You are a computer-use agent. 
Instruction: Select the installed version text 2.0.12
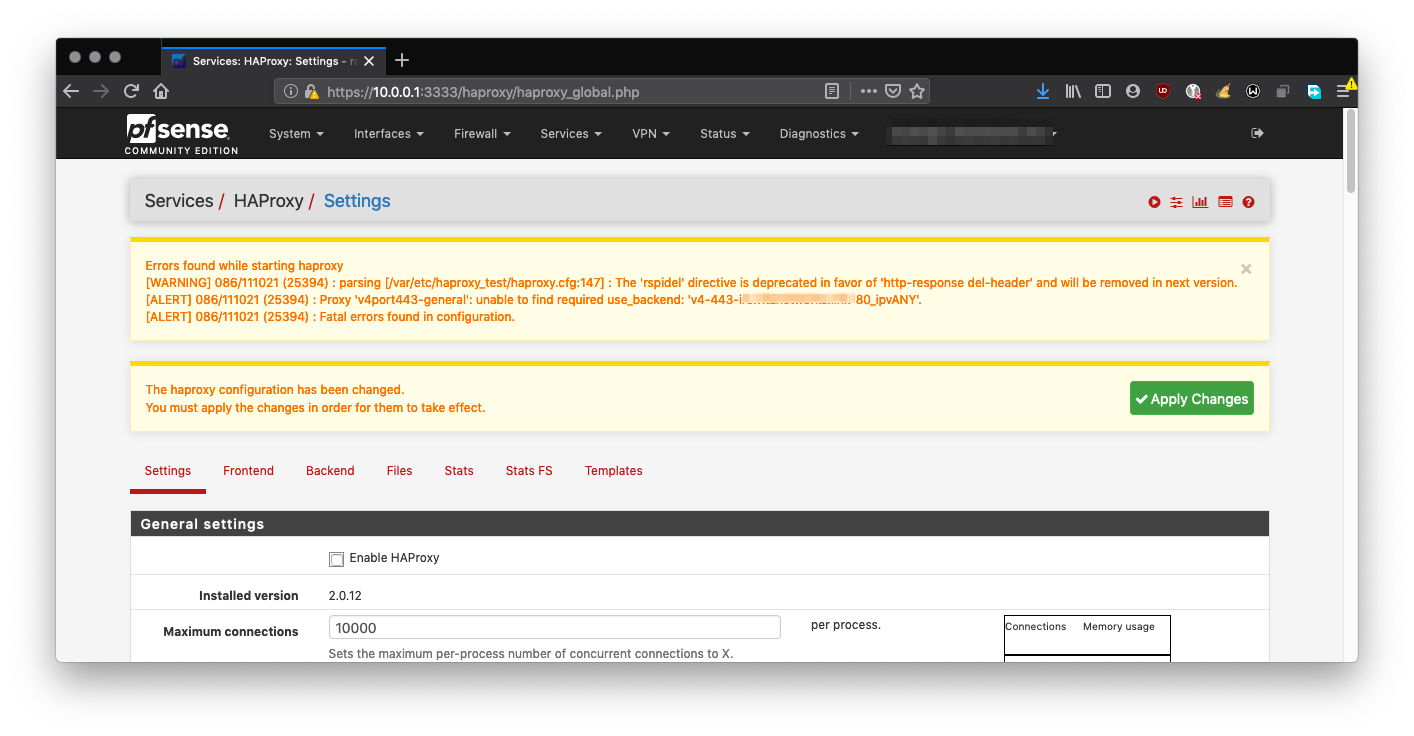tap(345, 595)
